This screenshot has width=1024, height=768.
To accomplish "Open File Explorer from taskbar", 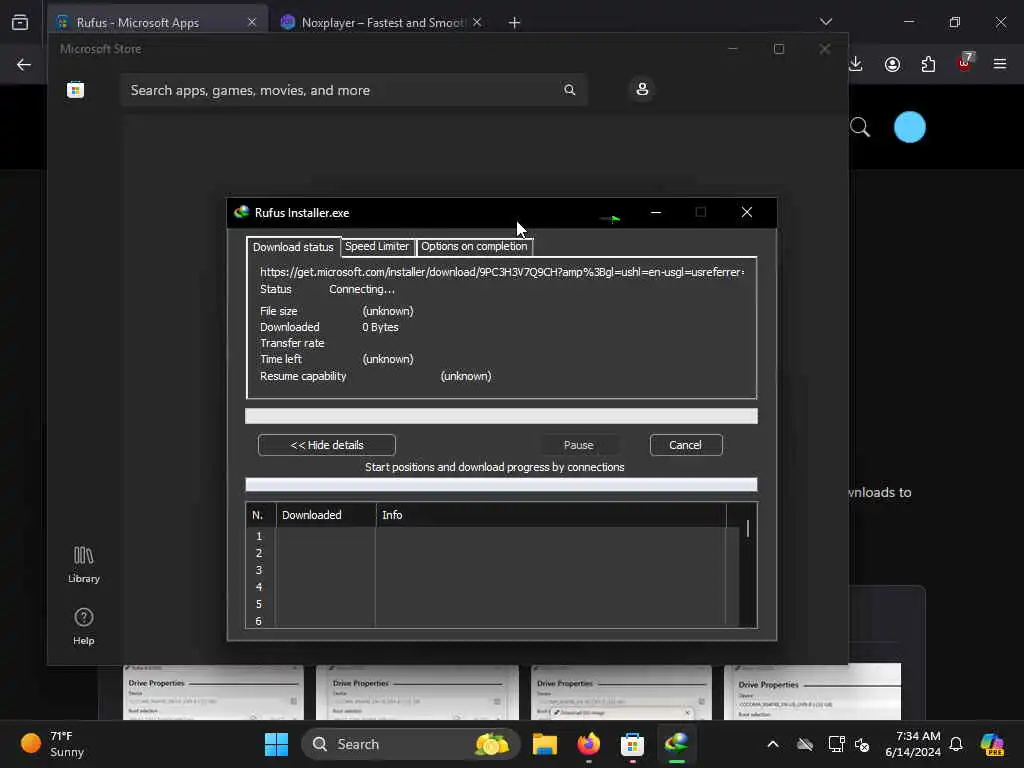I will [545, 744].
